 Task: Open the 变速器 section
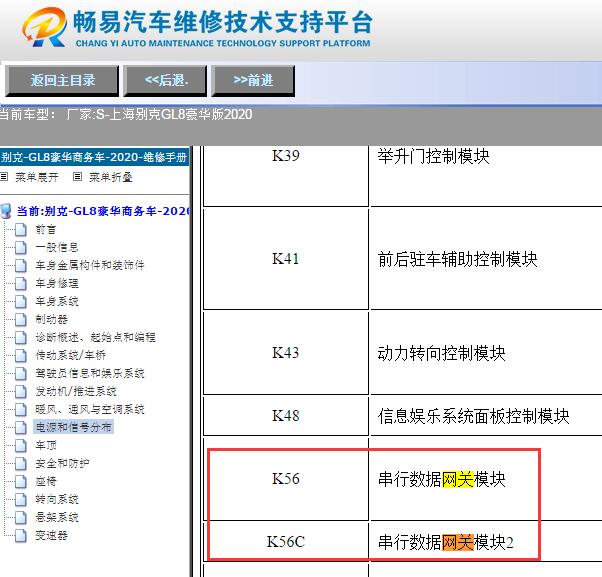(51, 535)
